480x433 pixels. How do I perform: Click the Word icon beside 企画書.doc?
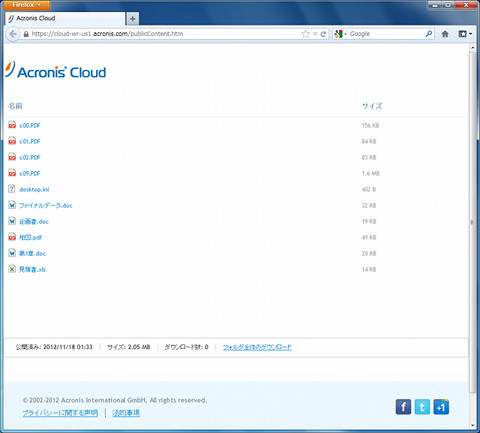(12, 221)
